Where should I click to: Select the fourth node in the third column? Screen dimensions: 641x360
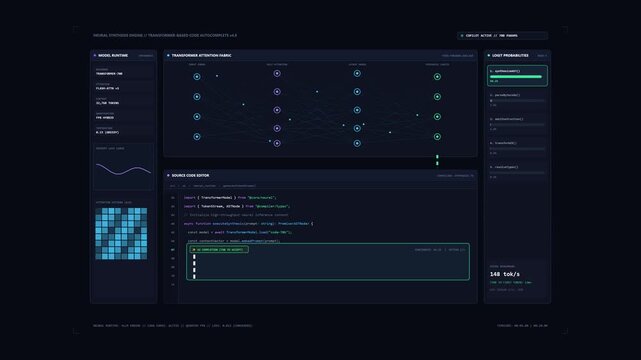pyautogui.click(x=357, y=128)
